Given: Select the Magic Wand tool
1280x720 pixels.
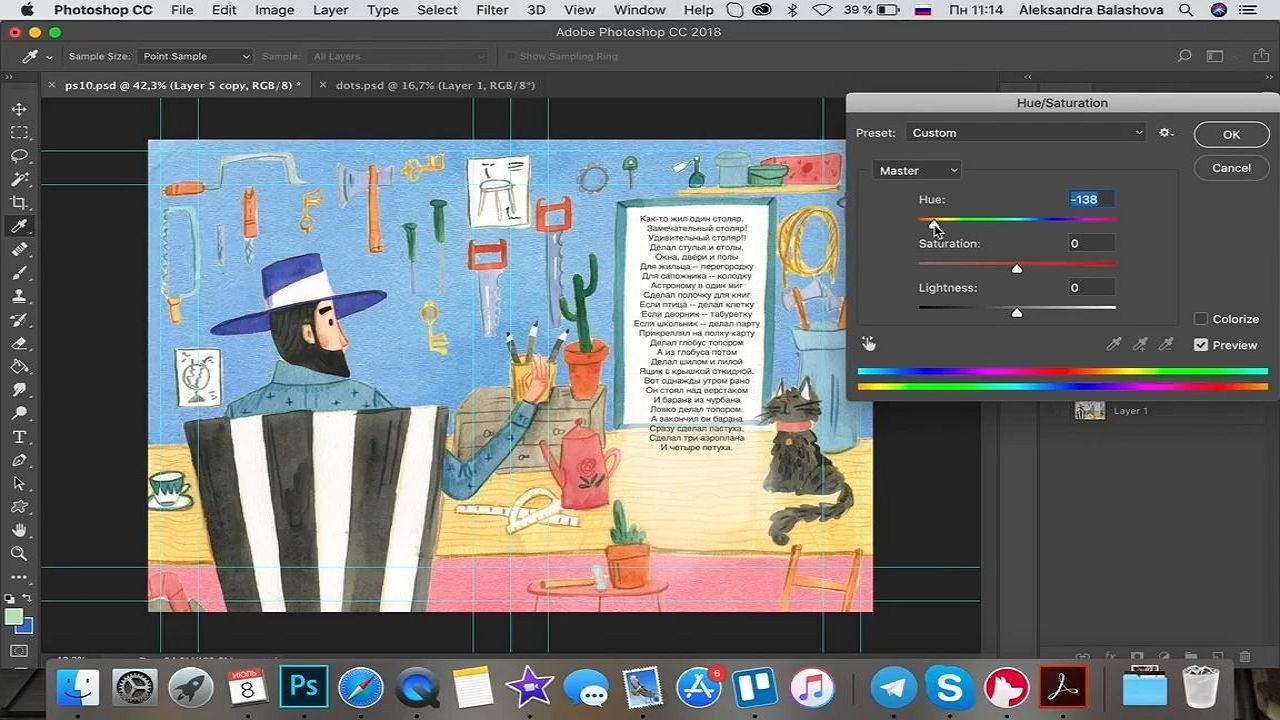Looking at the screenshot, I should (x=19, y=179).
